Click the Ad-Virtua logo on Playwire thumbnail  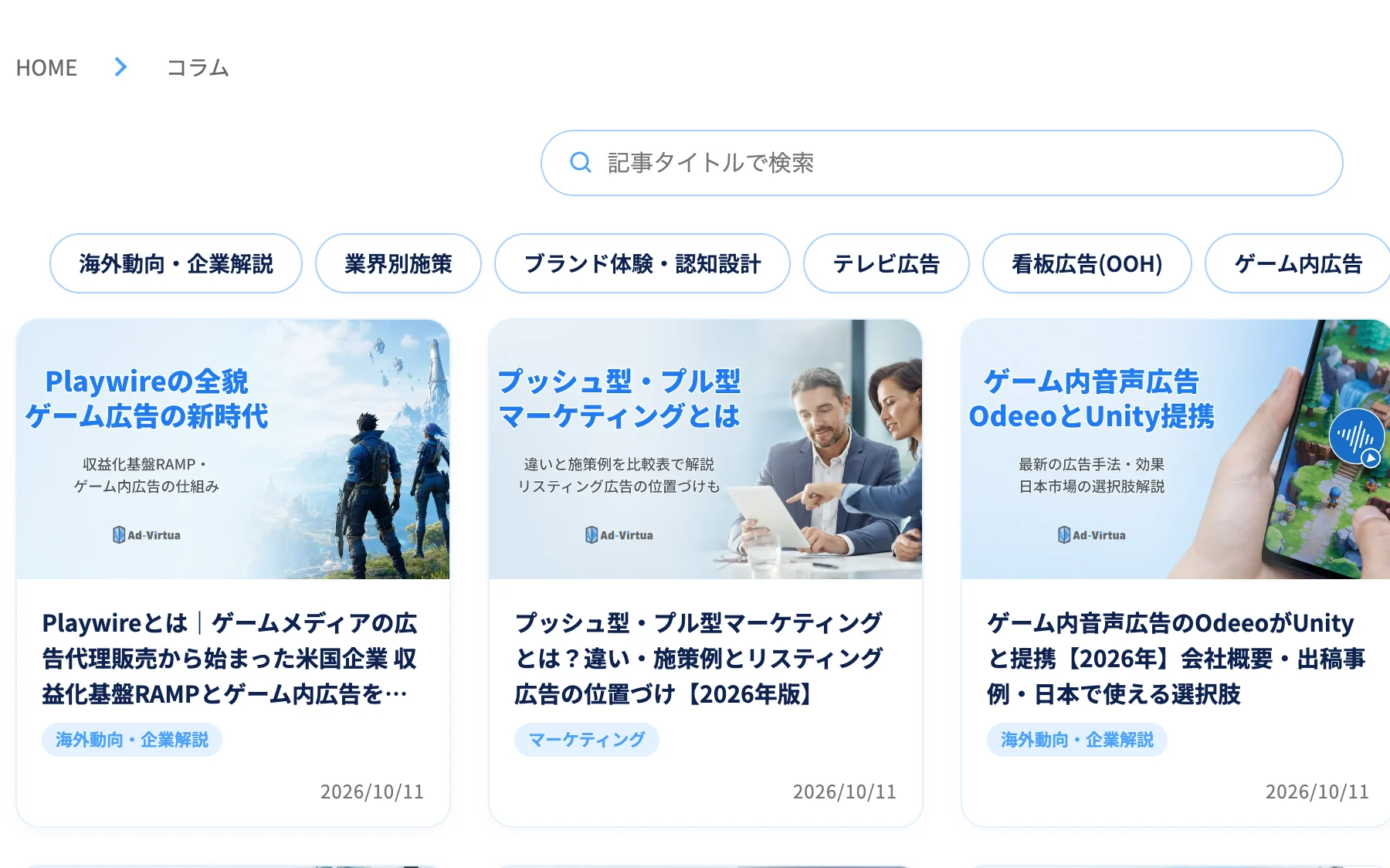click(x=147, y=534)
